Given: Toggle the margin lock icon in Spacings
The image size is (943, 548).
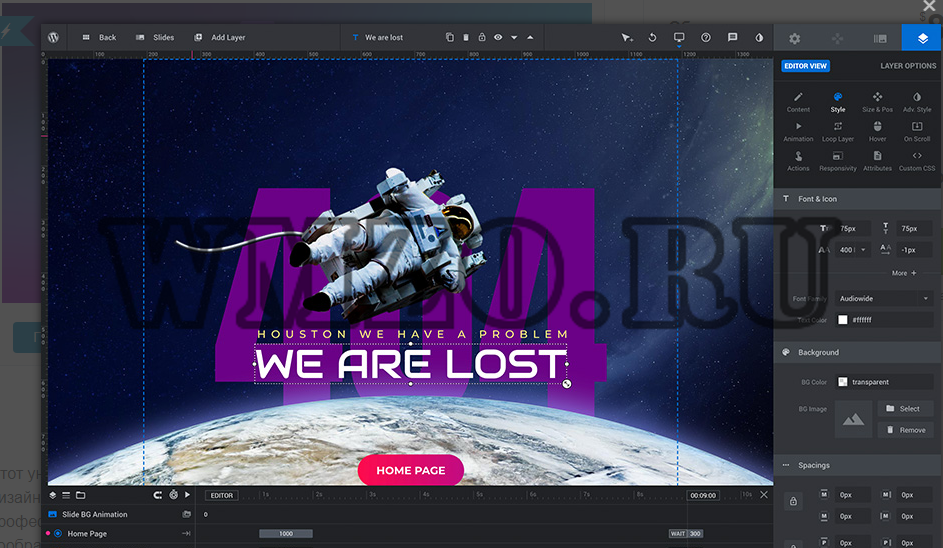Looking at the screenshot, I should [x=793, y=501].
